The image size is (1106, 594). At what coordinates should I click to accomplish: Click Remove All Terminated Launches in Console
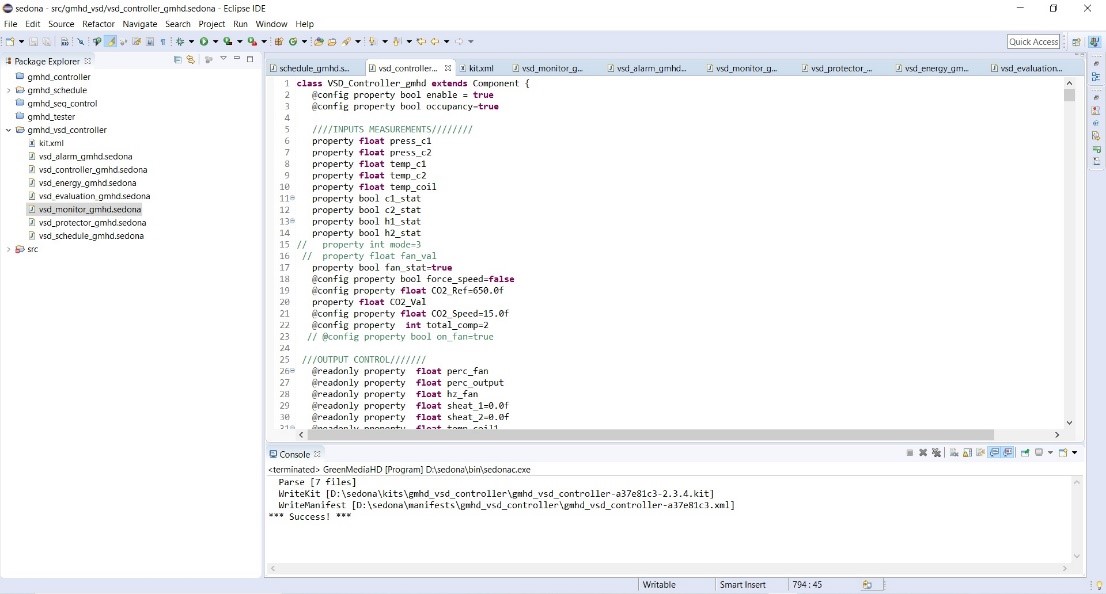[937, 453]
